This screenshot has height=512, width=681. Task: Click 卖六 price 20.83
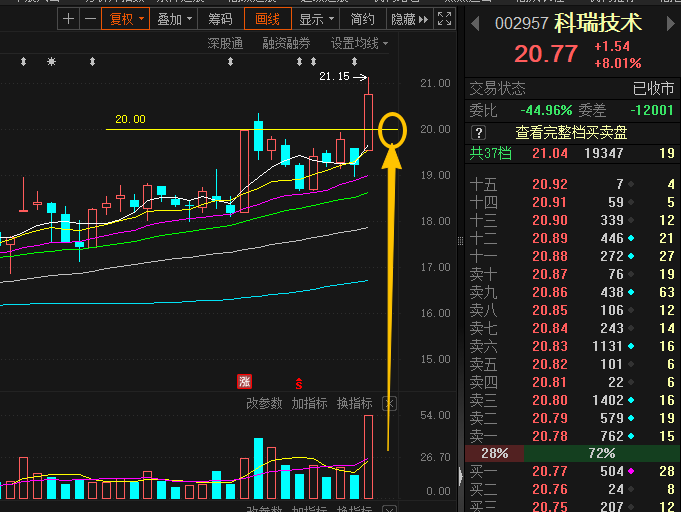(x=550, y=346)
